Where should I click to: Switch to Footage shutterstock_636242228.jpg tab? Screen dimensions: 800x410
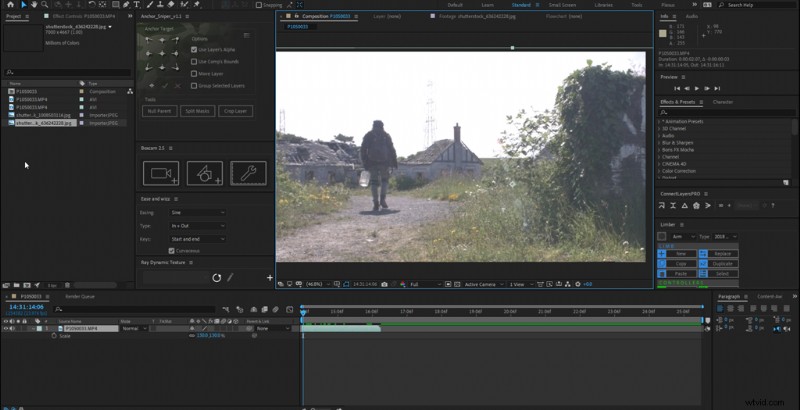point(477,16)
